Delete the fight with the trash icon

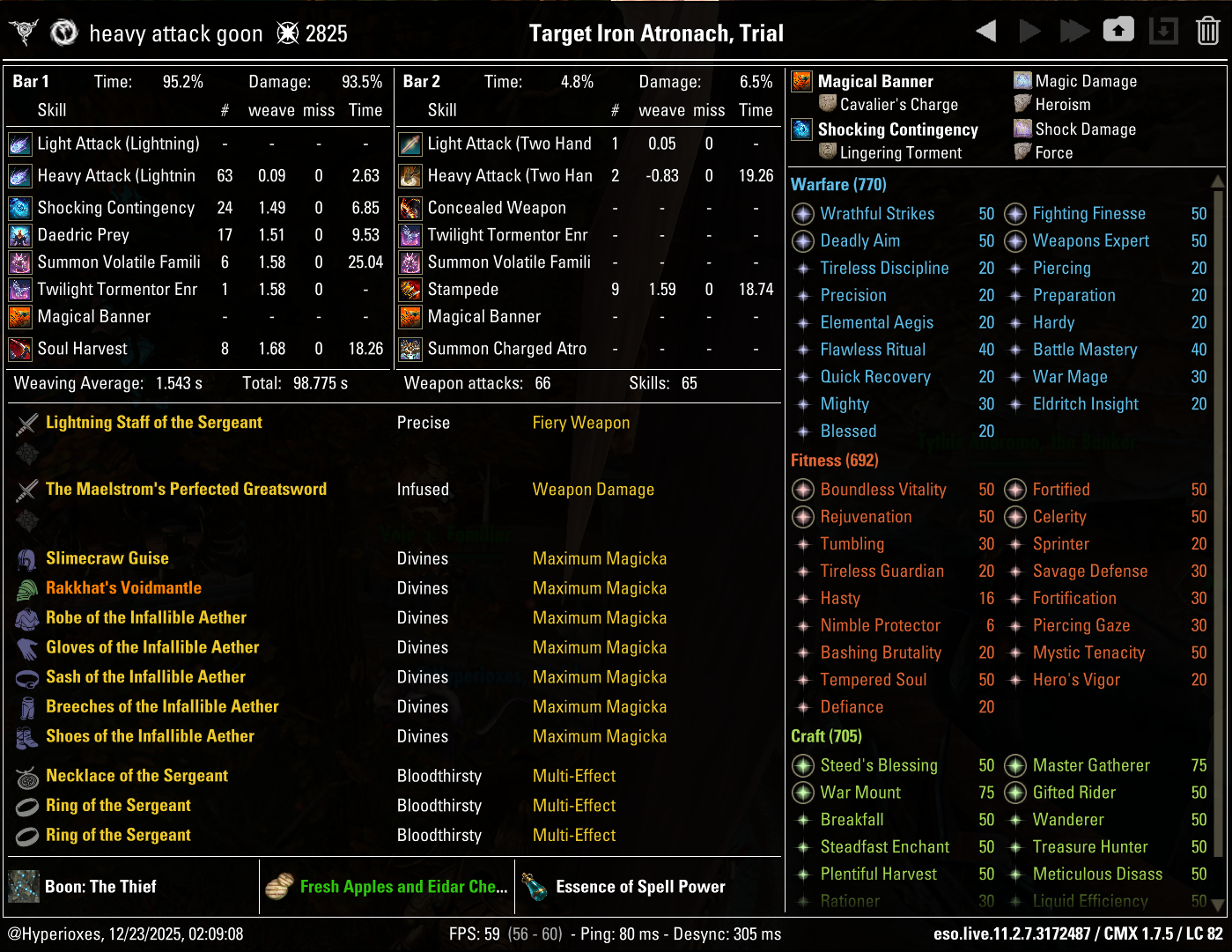1207,32
